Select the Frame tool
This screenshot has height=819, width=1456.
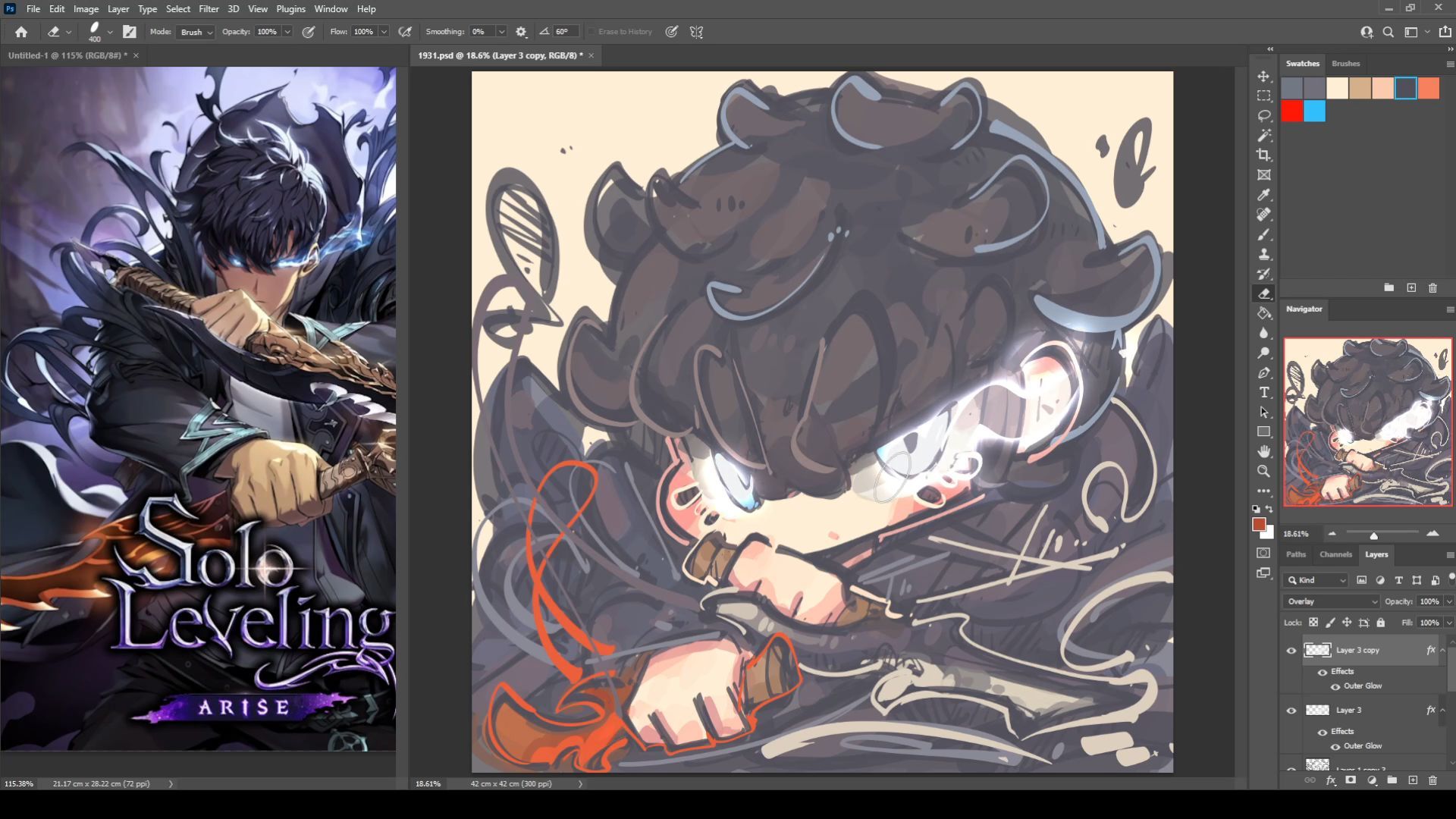[x=1263, y=174]
